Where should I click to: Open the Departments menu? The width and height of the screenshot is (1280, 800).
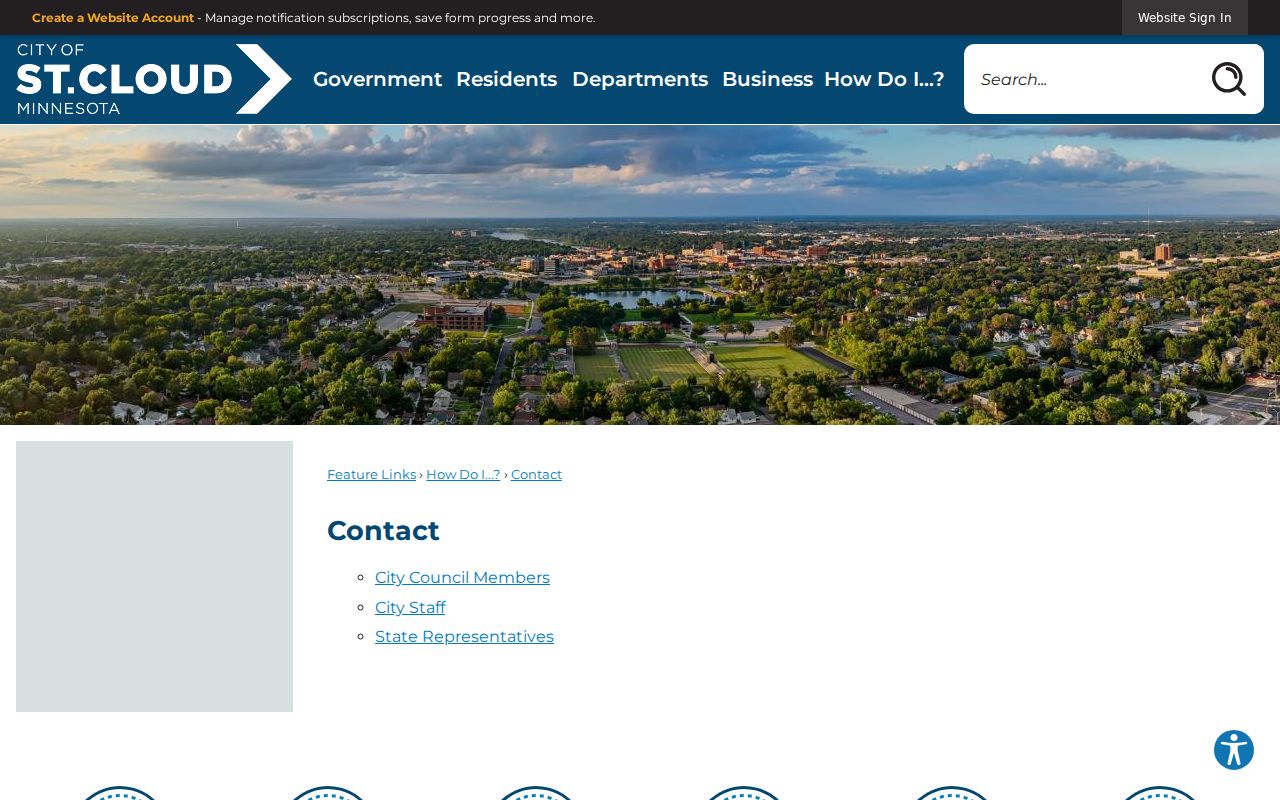[x=640, y=79]
